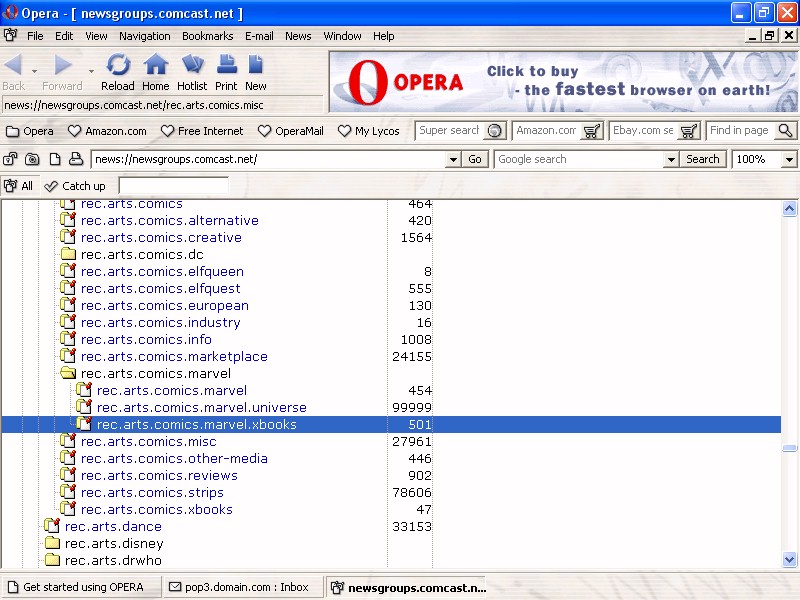Click the All newsgroups button
Image resolution: width=800 pixels, height=600 pixels.
(18, 186)
